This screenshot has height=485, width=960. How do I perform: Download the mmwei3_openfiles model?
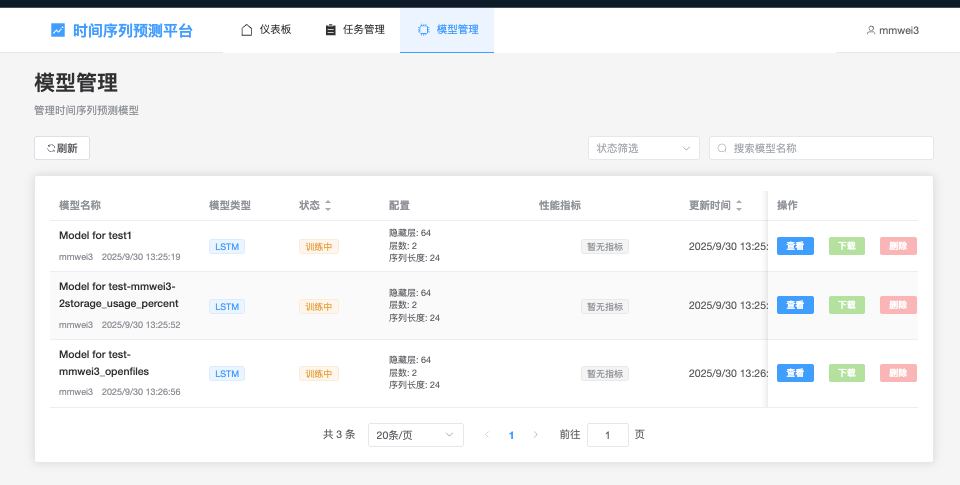click(x=847, y=373)
